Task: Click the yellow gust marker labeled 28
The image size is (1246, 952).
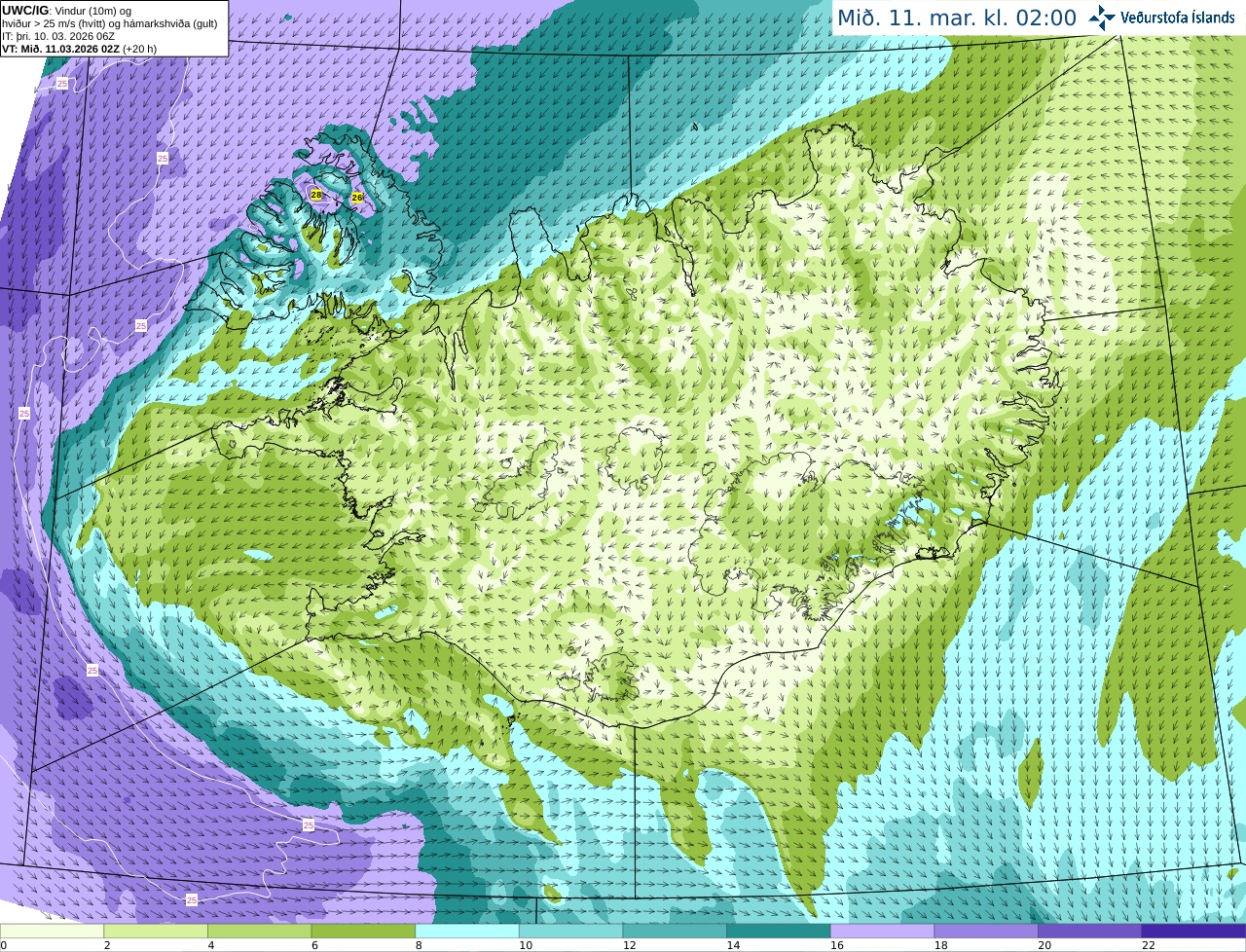Action: (x=316, y=195)
